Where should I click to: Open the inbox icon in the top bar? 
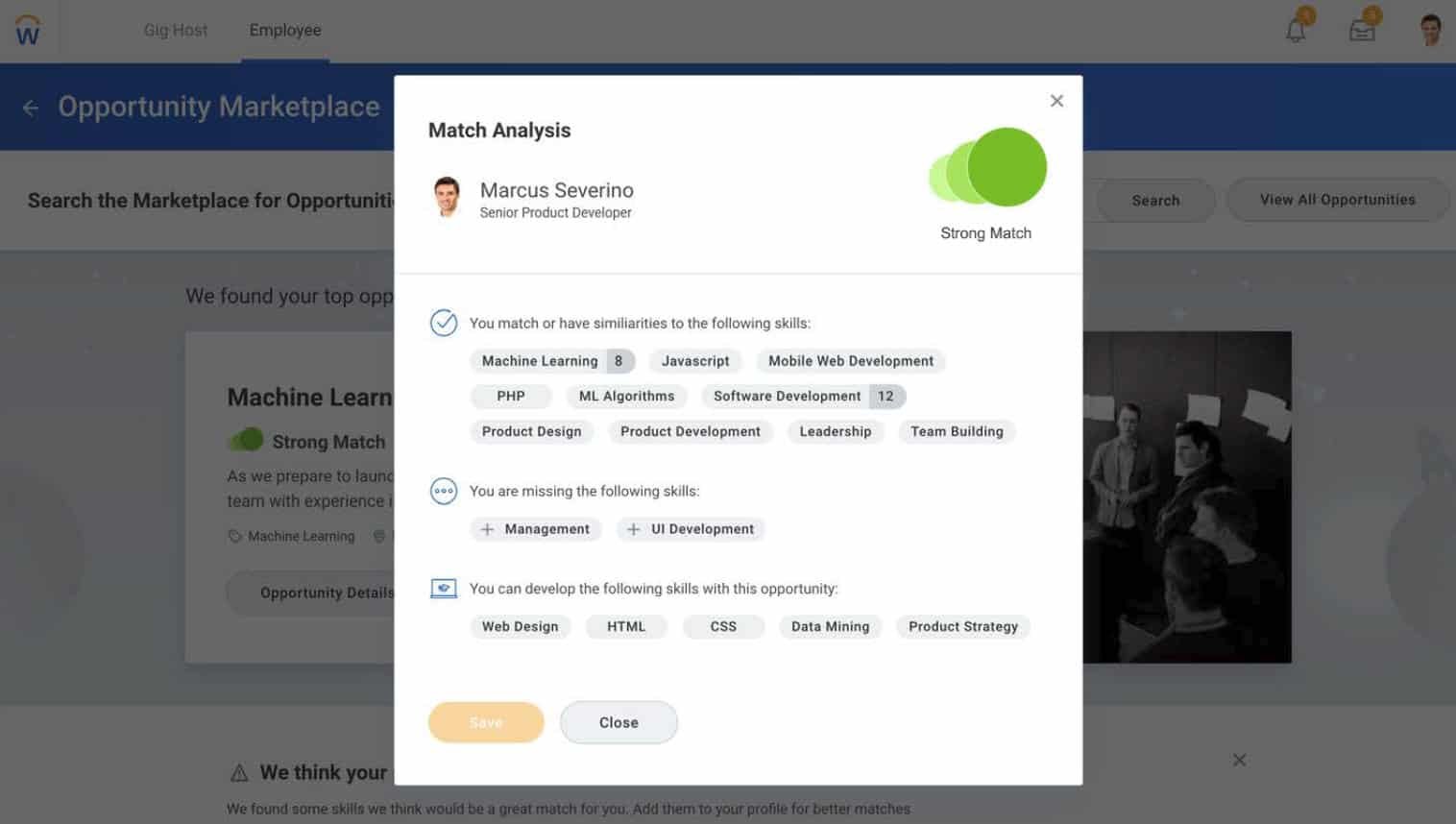coord(1363,30)
